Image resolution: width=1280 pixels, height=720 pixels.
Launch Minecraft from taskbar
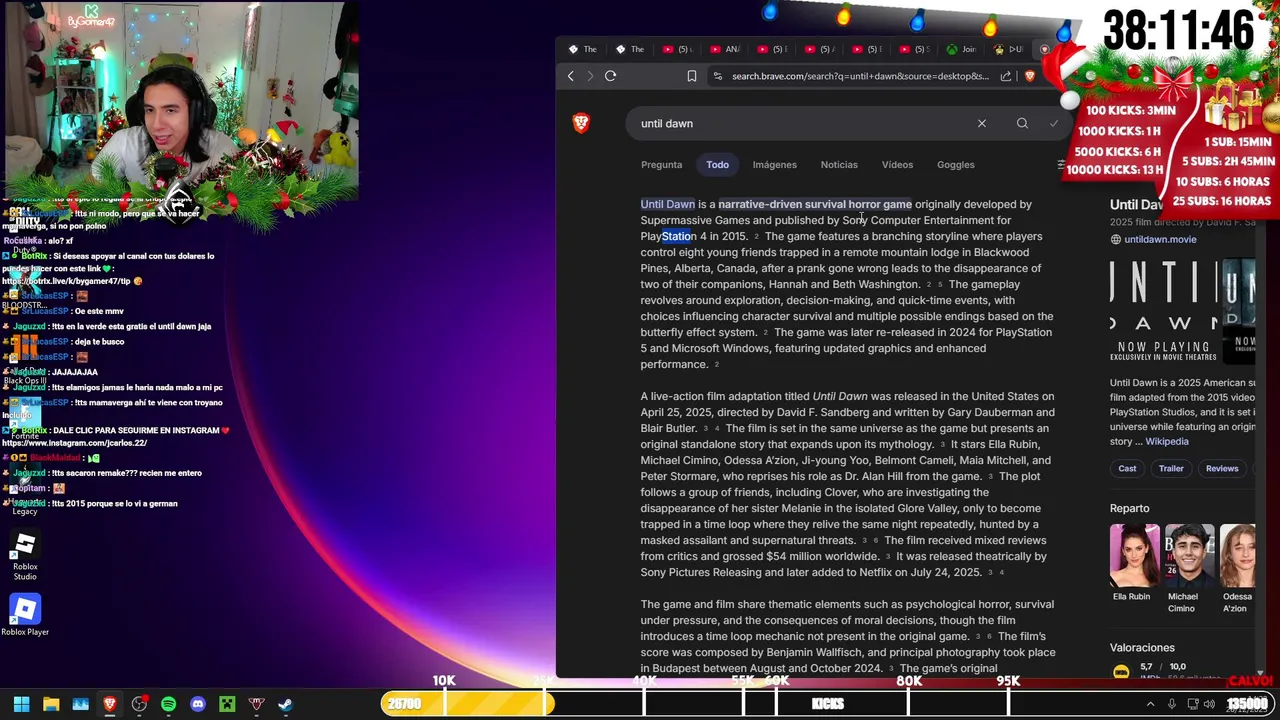coord(227,704)
